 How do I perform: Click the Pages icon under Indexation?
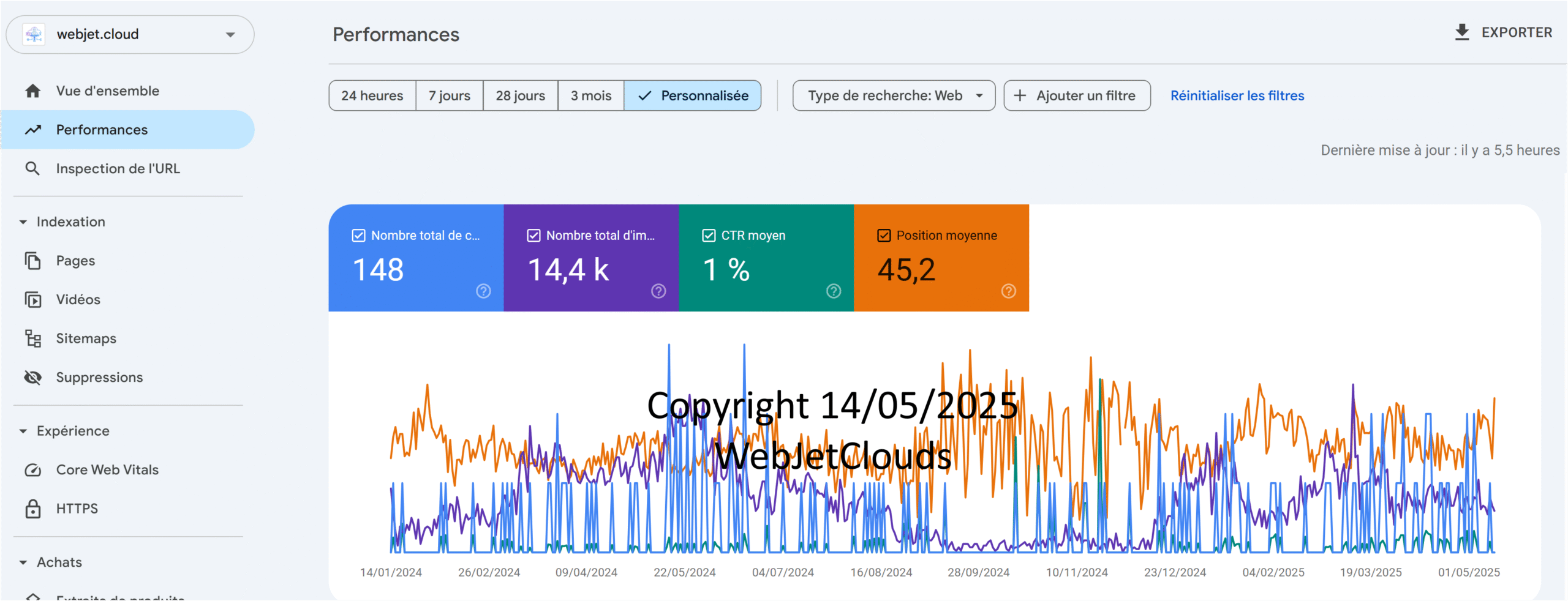33,261
